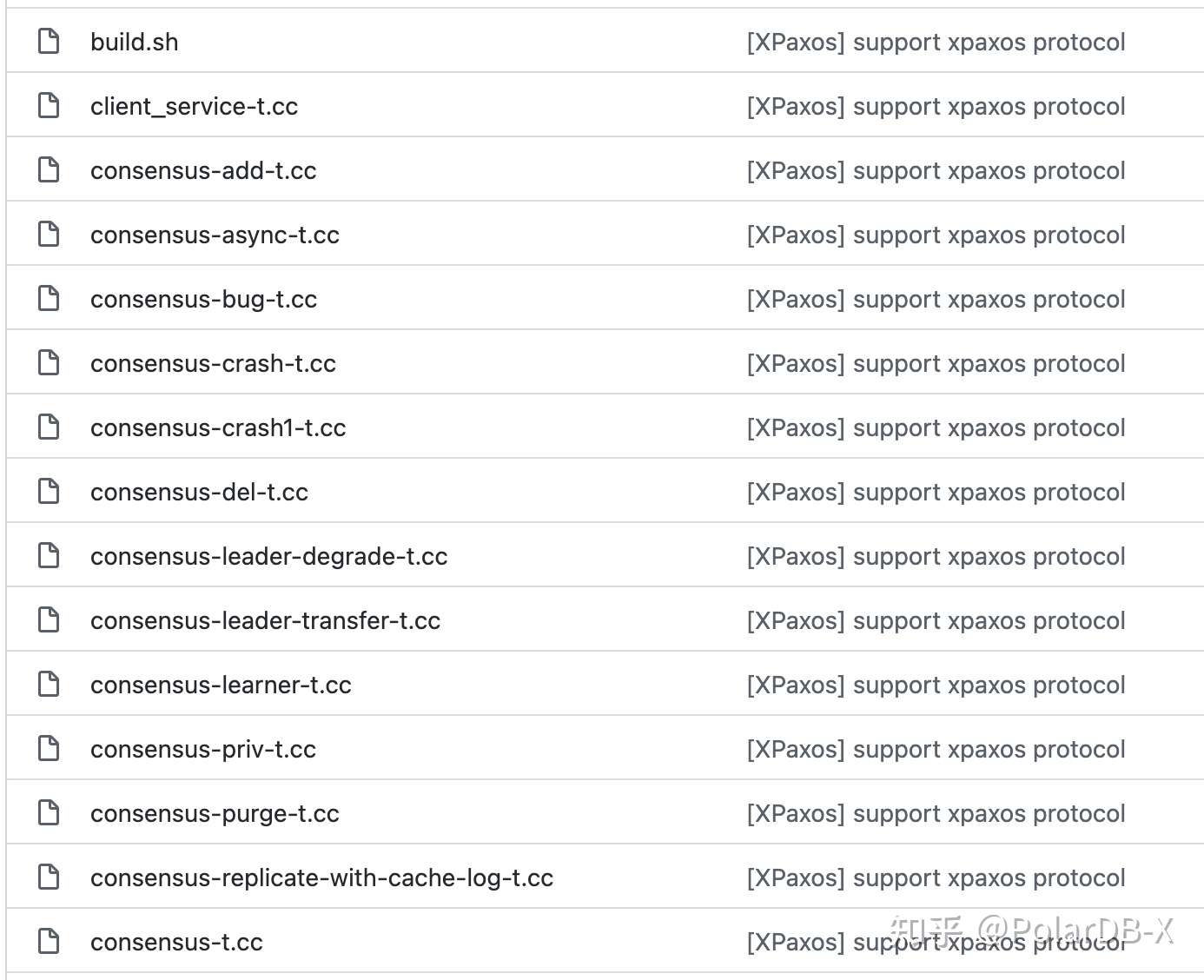Screen dimensions: 1204x980
Task: Open consensus-async-t.cc file link
Action: click(x=215, y=235)
